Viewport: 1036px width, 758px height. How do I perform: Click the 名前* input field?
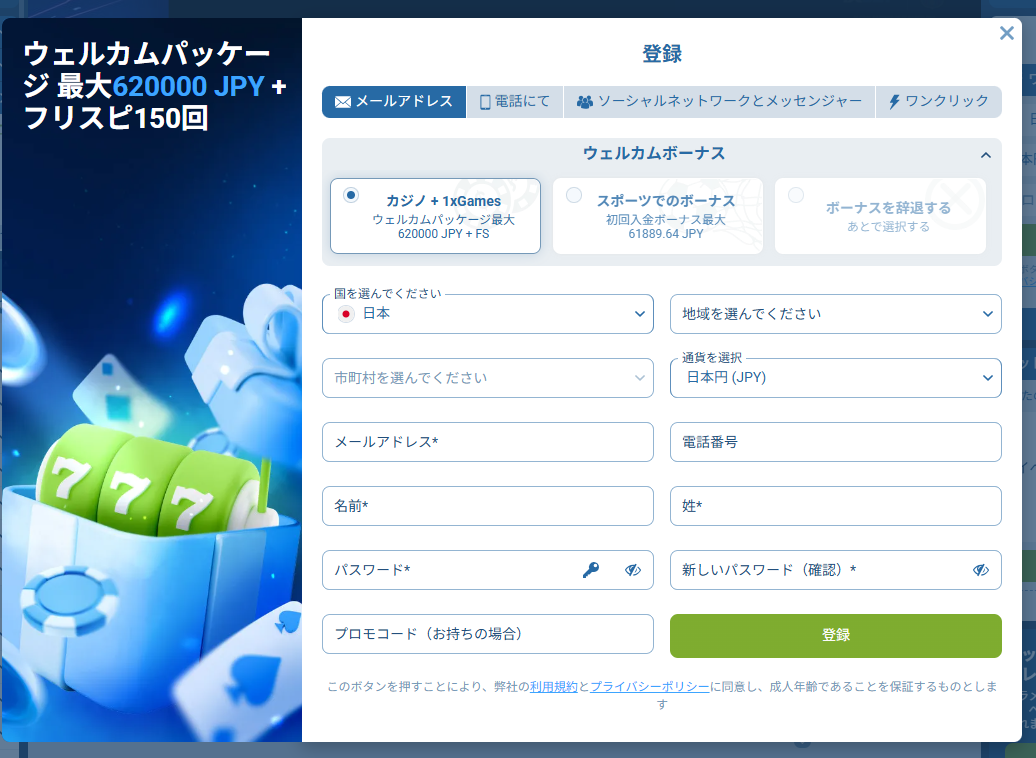[x=488, y=506]
